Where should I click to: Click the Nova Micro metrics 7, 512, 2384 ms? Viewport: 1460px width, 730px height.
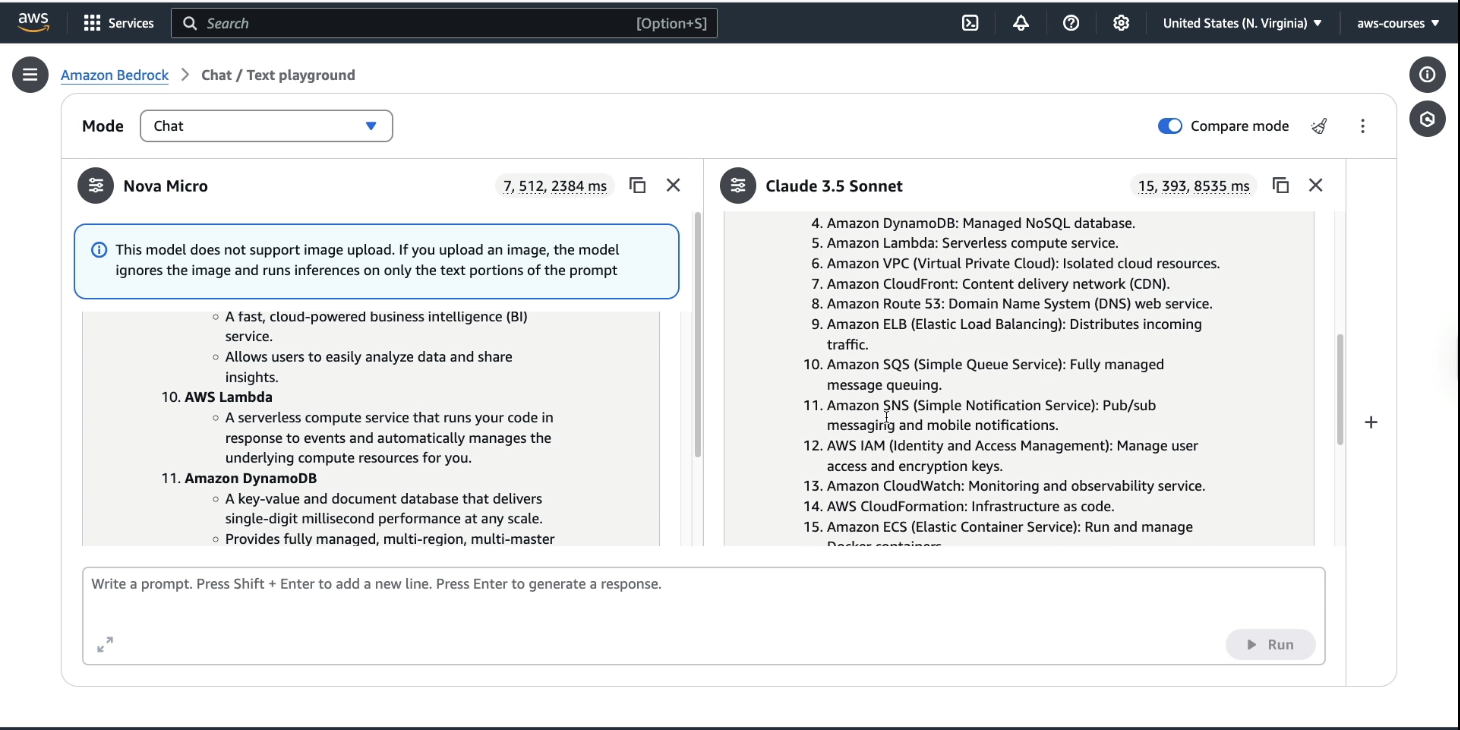[x=555, y=186]
